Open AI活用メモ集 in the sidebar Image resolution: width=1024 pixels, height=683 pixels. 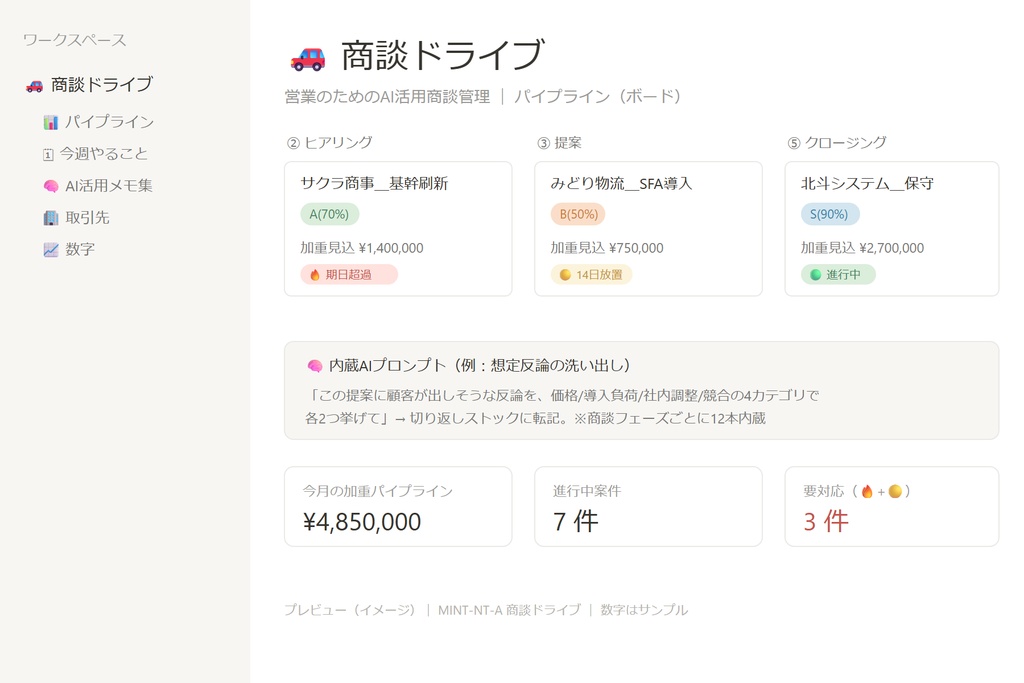[98, 186]
